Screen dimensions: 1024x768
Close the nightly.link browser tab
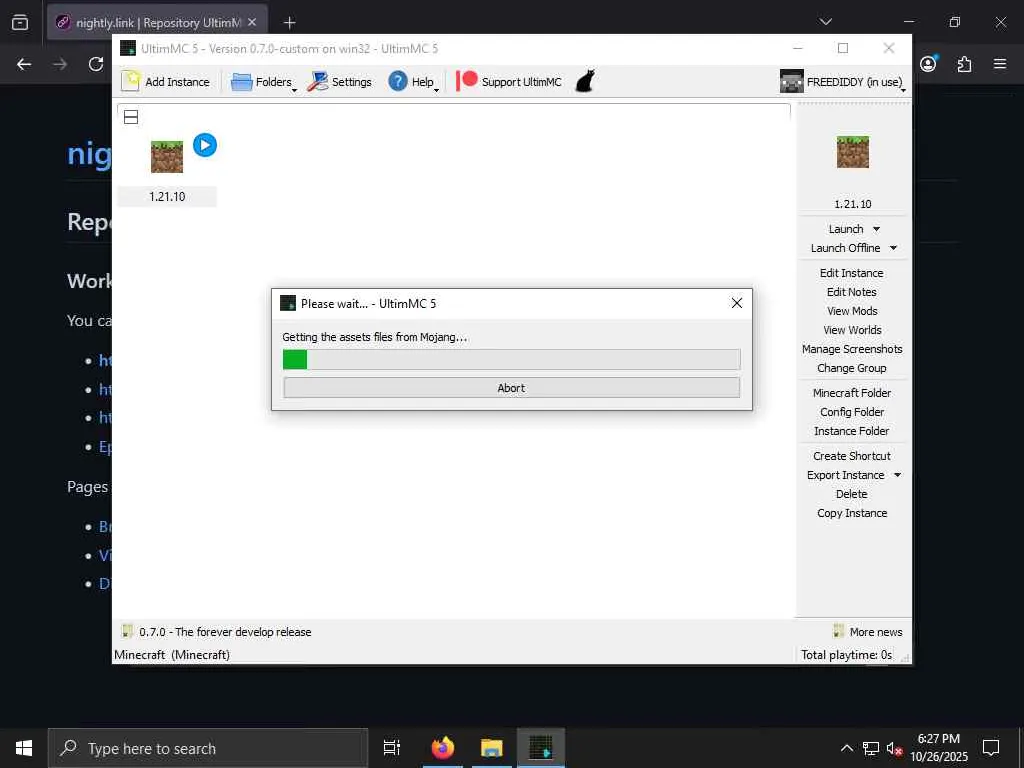coord(252,22)
